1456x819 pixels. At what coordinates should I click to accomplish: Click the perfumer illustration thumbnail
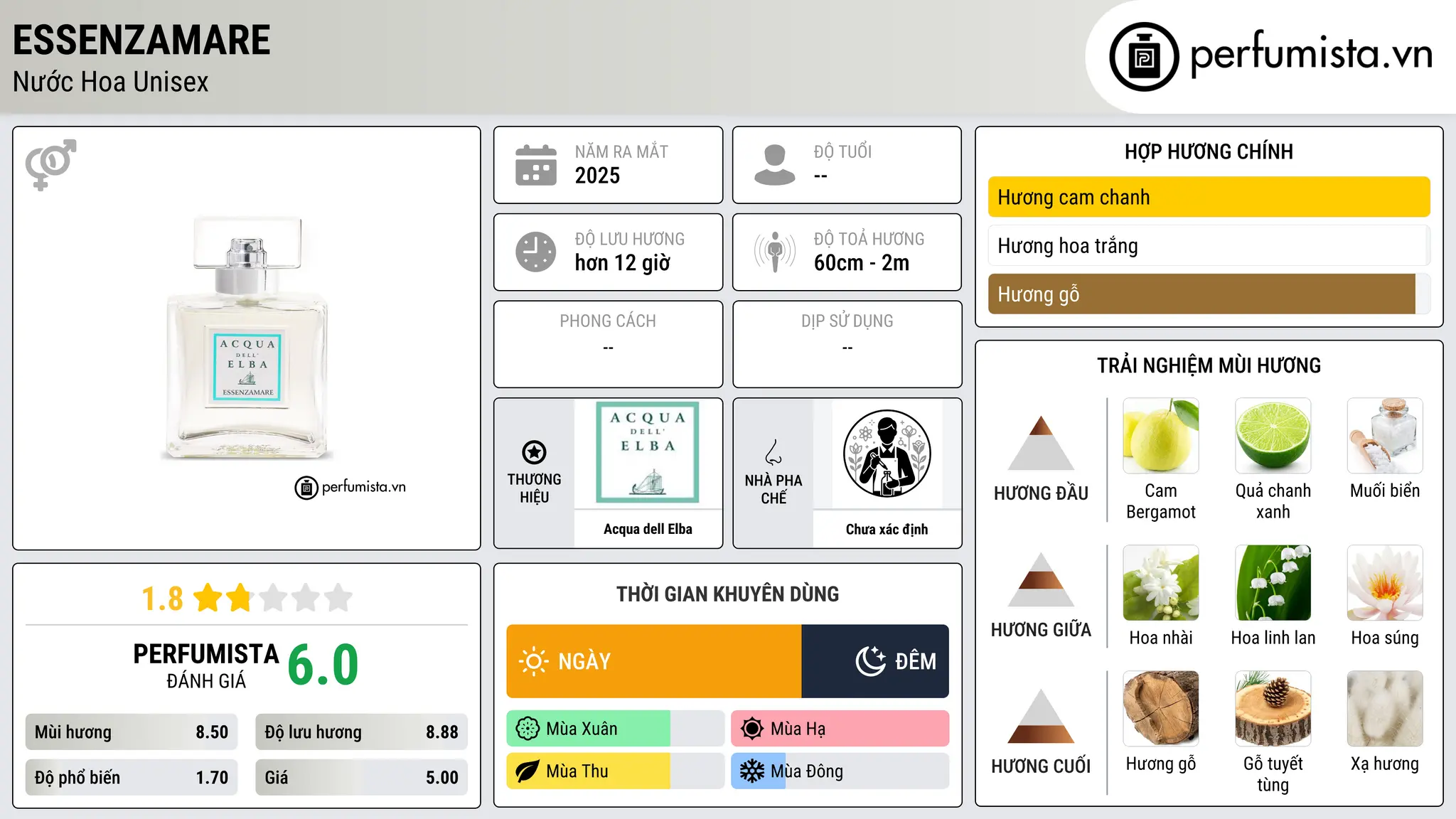887,454
